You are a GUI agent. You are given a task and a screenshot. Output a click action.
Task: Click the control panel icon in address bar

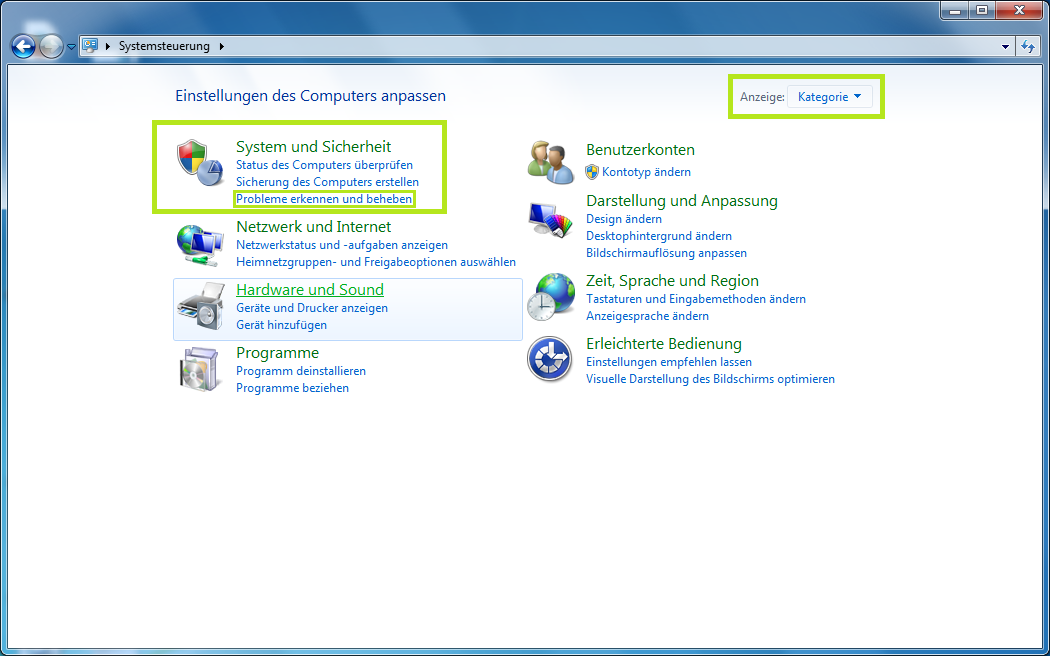[90, 46]
